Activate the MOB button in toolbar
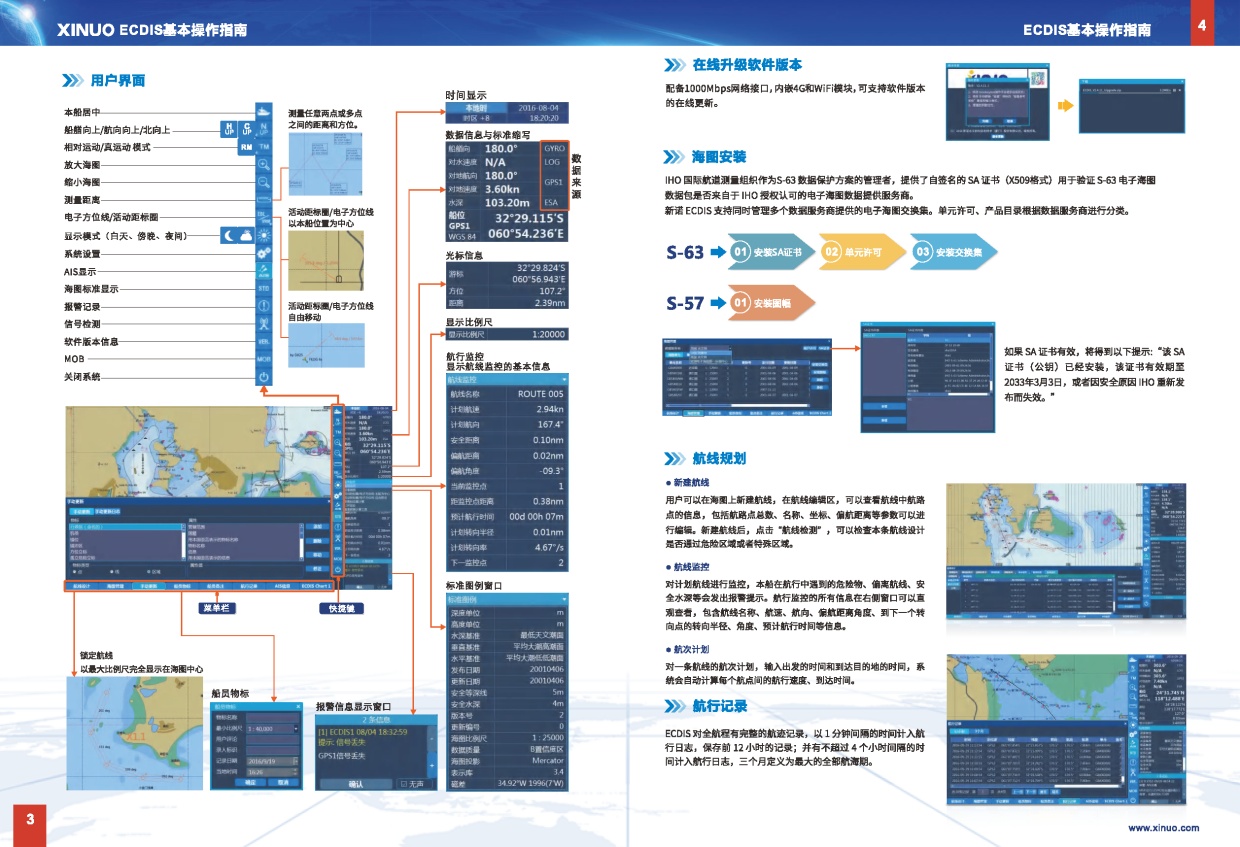Screen dimensions: 1240x847 click(264, 359)
